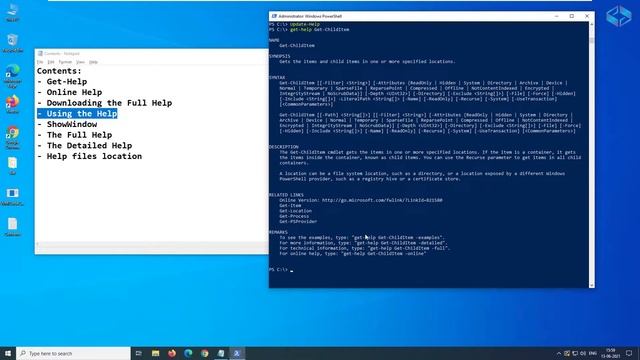Screen dimensions: 640x360
Task: Click the Notepad title bar icon
Action: point(40,53)
